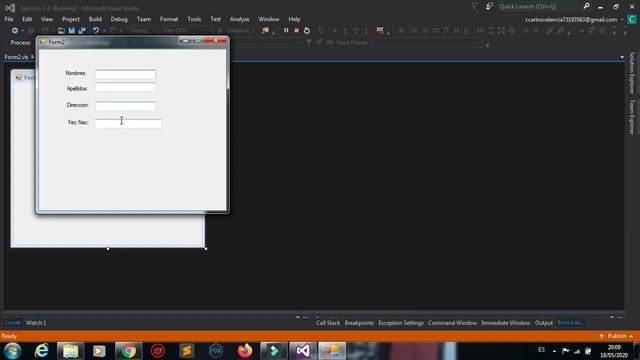Image resolution: width=640 pixels, height=360 pixels.
Task: Expand the Publish arrow in status bar
Action: click(x=631, y=336)
